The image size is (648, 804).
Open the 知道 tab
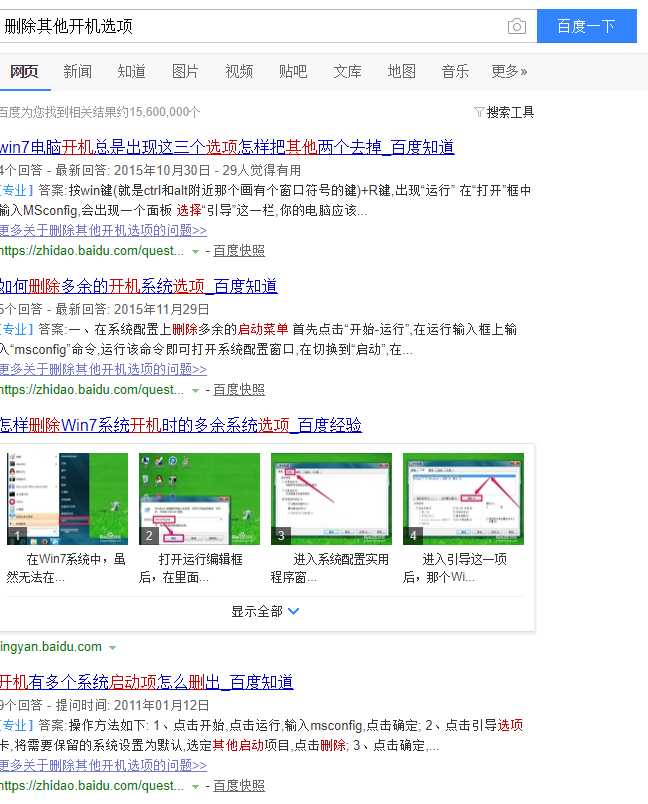[132, 71]
